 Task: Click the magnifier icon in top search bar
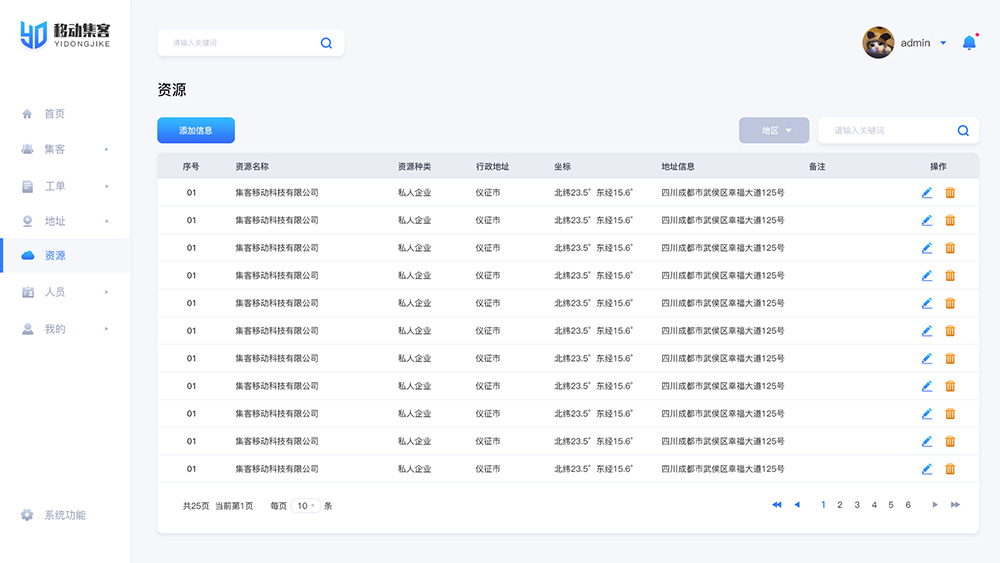pyautogui.click(x=326, y=43)
